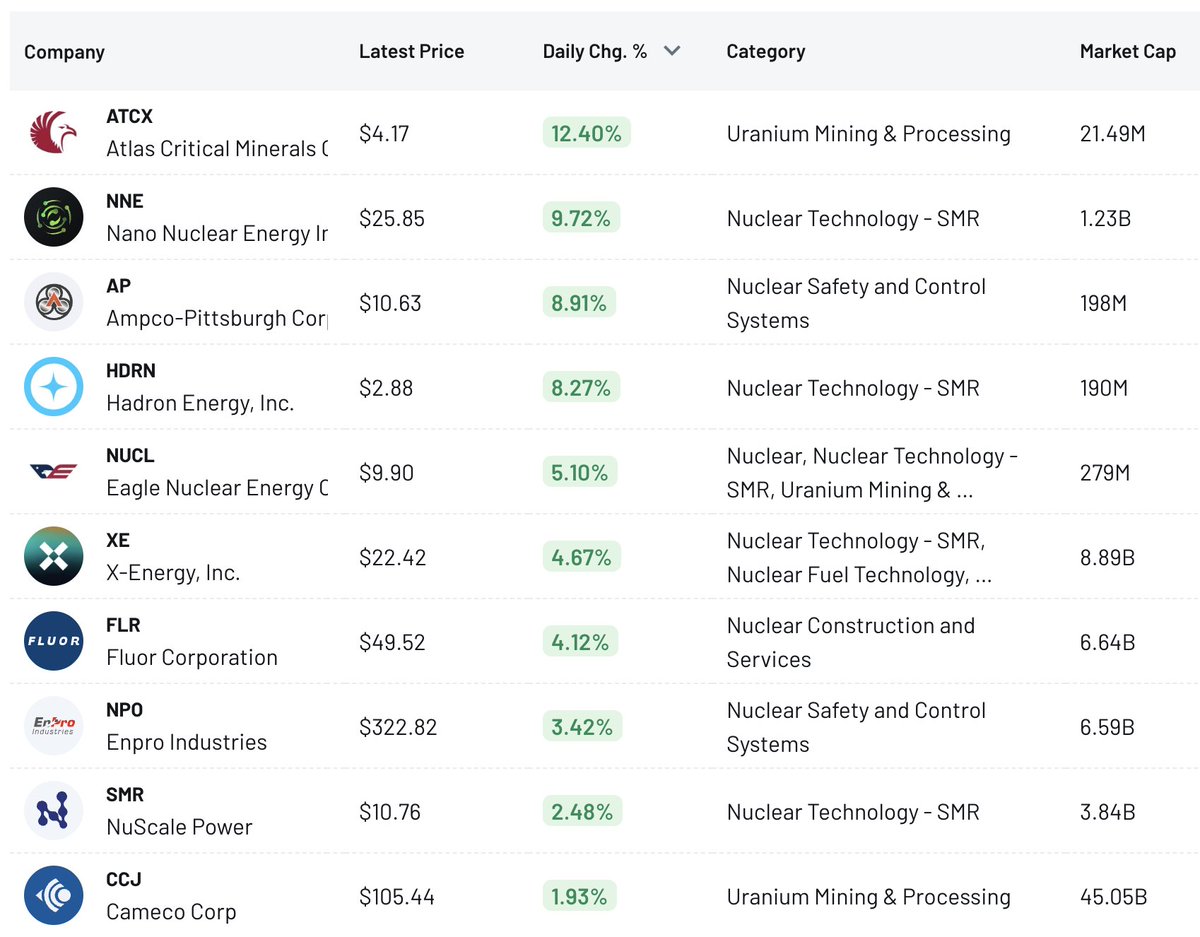This screenshot has width=1200, height=937.
Task: Select the 9.72% change badge for NNE
Action: click(x=581, y=217)
